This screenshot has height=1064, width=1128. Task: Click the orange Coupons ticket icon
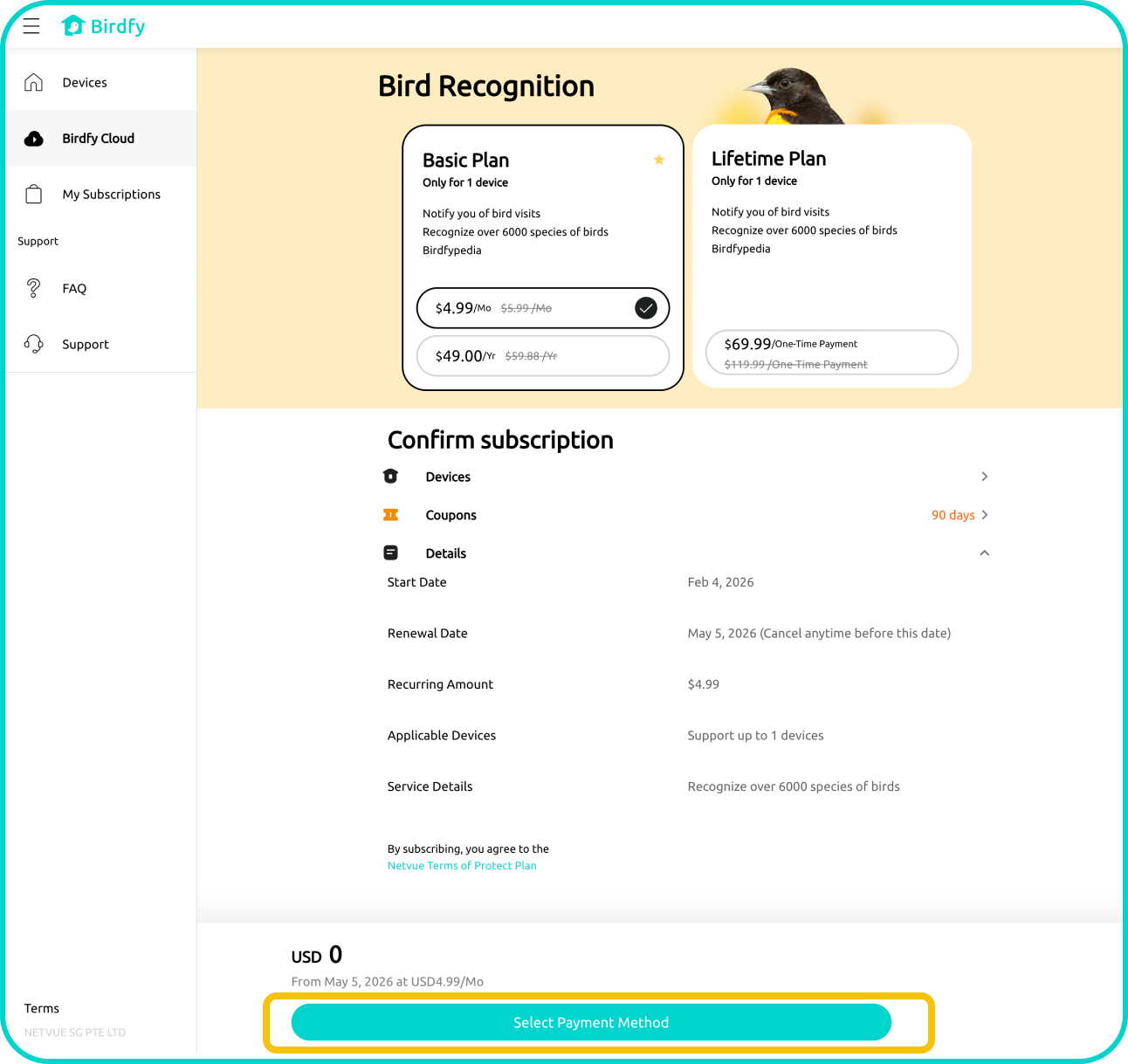[390, 515]
